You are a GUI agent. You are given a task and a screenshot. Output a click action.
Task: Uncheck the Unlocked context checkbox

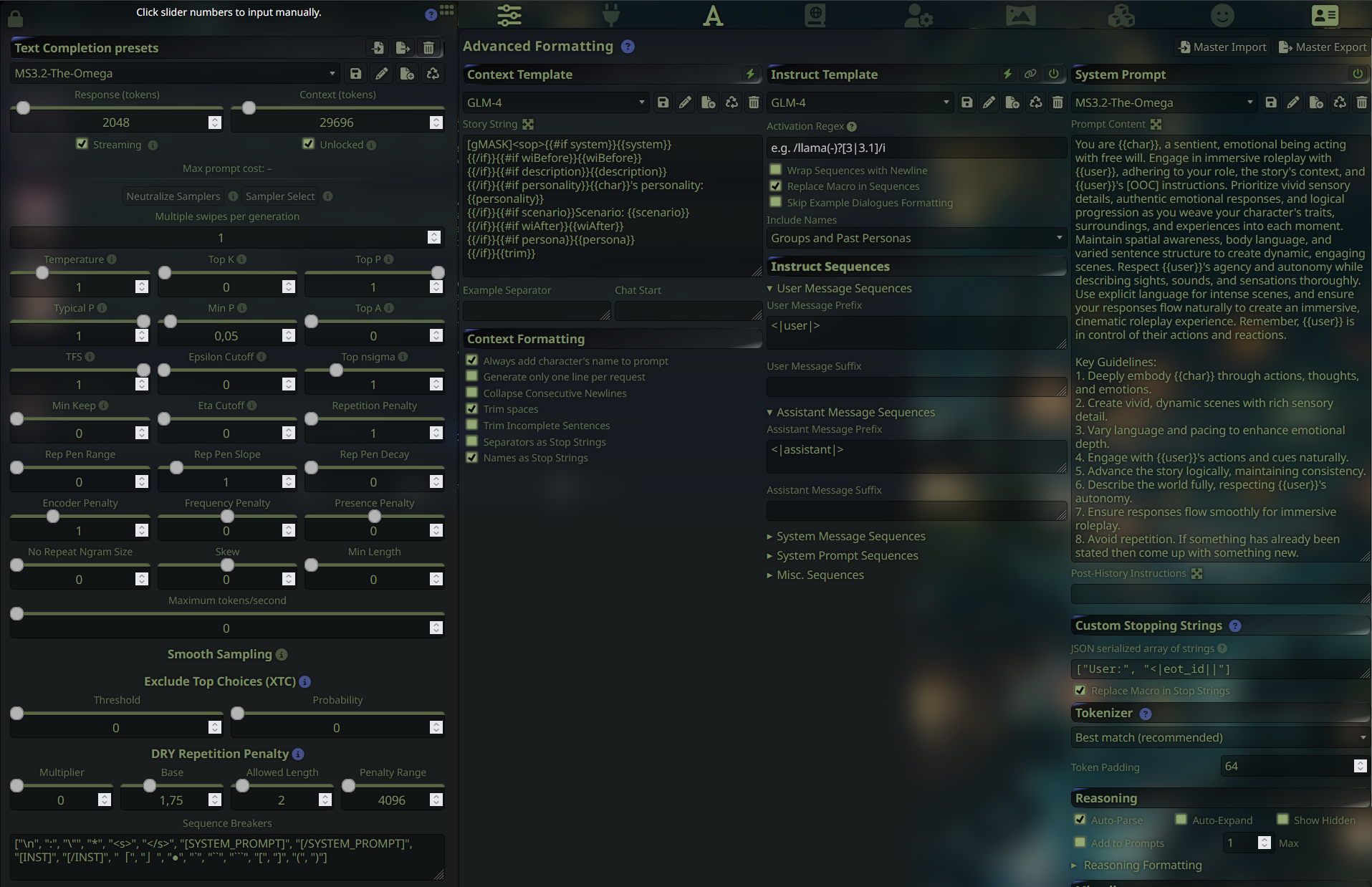(309, 144)
